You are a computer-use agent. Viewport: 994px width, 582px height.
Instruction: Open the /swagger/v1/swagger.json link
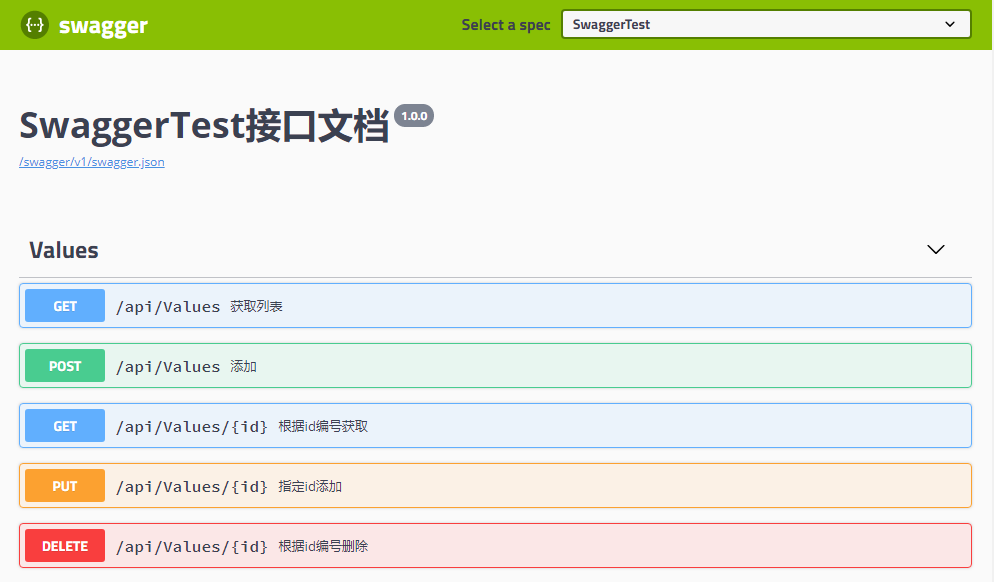92,162
